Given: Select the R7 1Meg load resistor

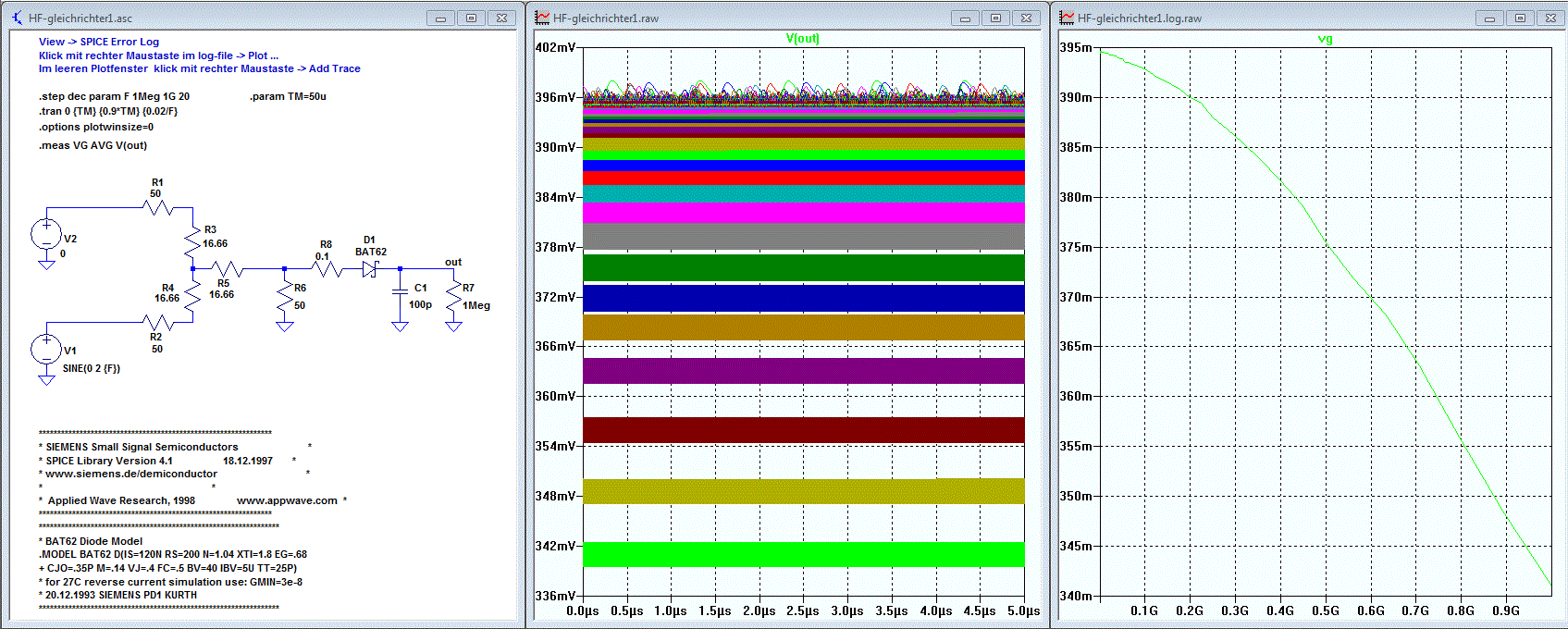Looking at the screenshot, I should point(453,297).
